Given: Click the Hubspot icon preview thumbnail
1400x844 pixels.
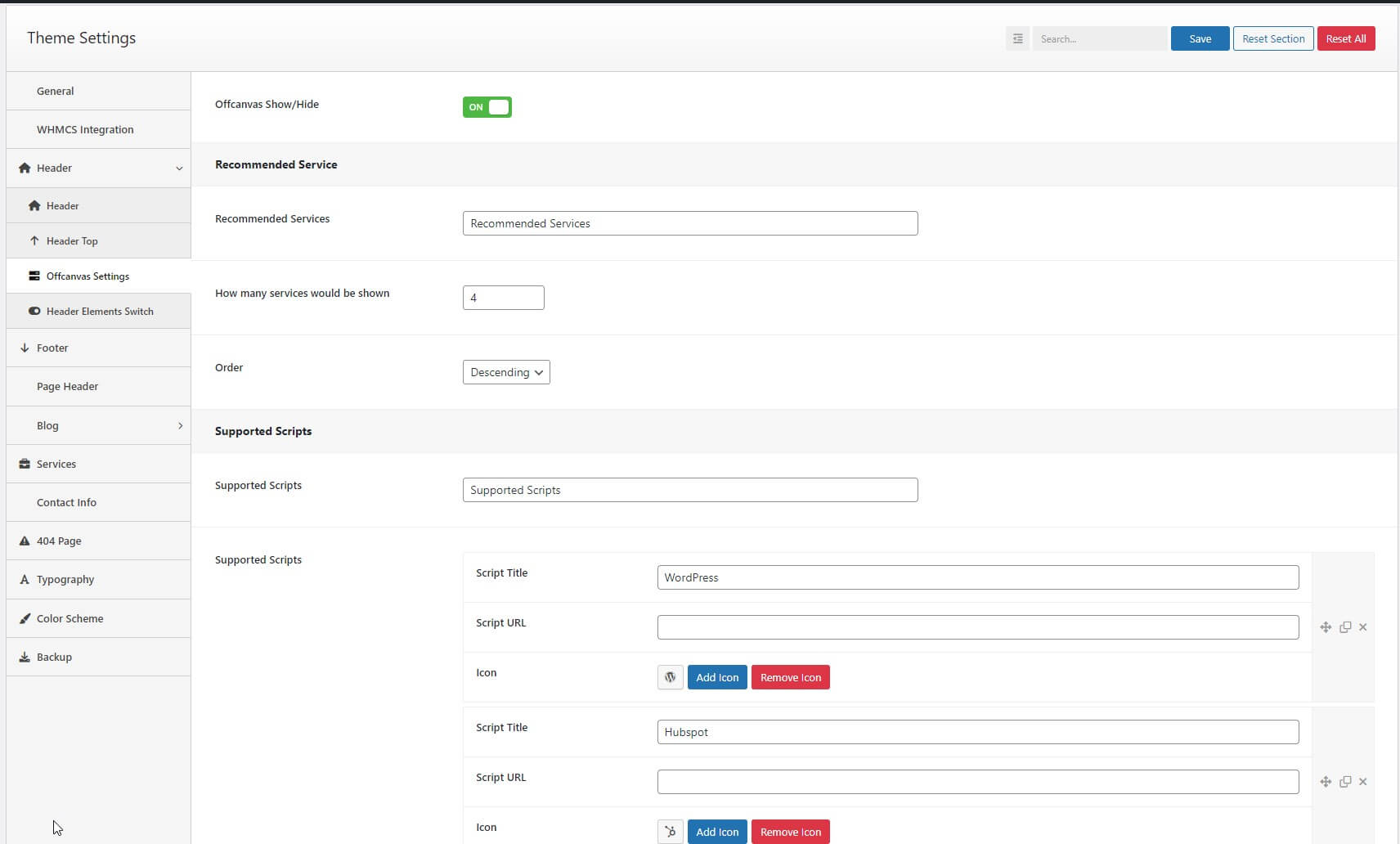Looking at the screenshot, I should tap(671, 832).
